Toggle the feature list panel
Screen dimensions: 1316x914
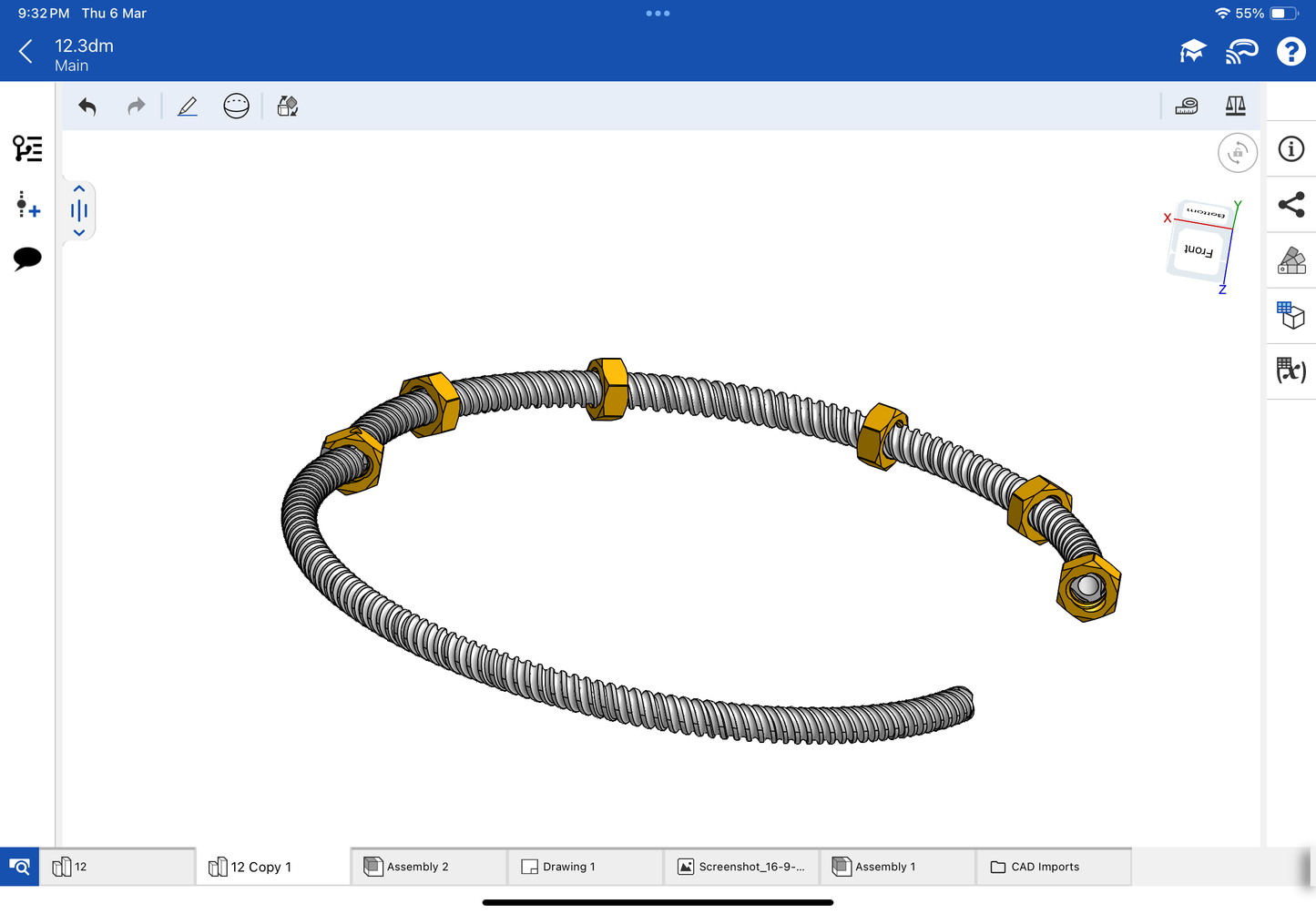tap(27, 148)
